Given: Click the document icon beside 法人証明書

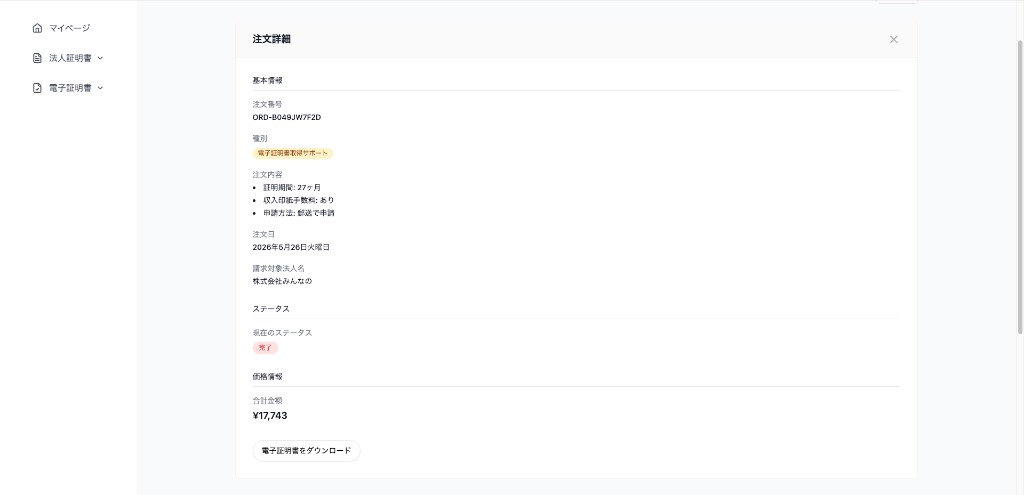Looking at the screenshot, I should point(37,58).
